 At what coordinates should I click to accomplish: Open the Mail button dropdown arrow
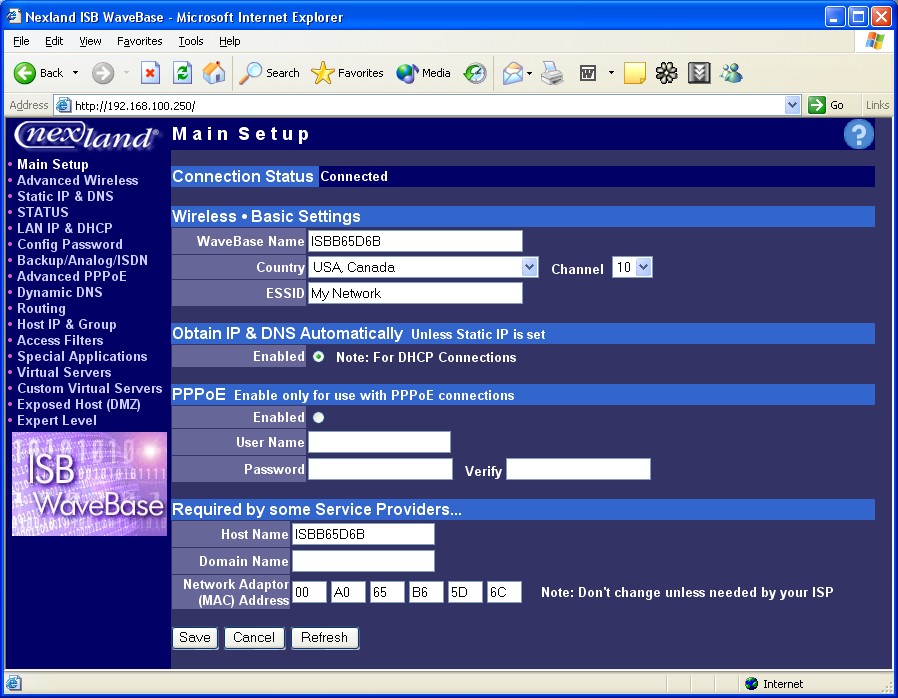pyautogui.click(x=529, y=73)
